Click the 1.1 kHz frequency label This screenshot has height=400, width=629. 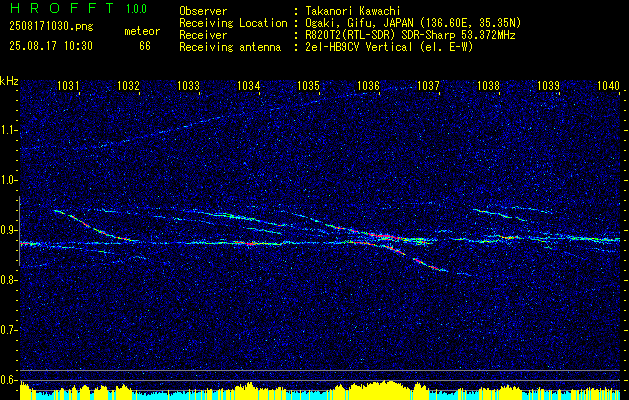point(9,130)
